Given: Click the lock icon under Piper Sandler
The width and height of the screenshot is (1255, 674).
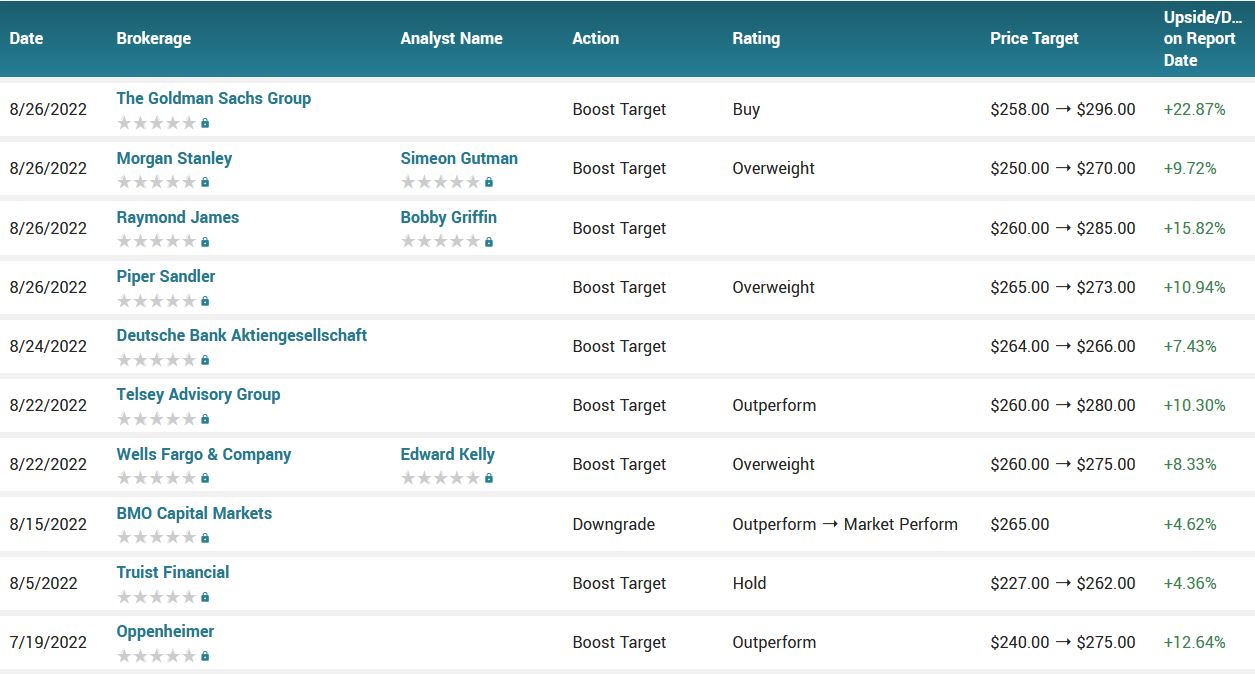Looking at the screenshot, I should click(x=205, y=300).
